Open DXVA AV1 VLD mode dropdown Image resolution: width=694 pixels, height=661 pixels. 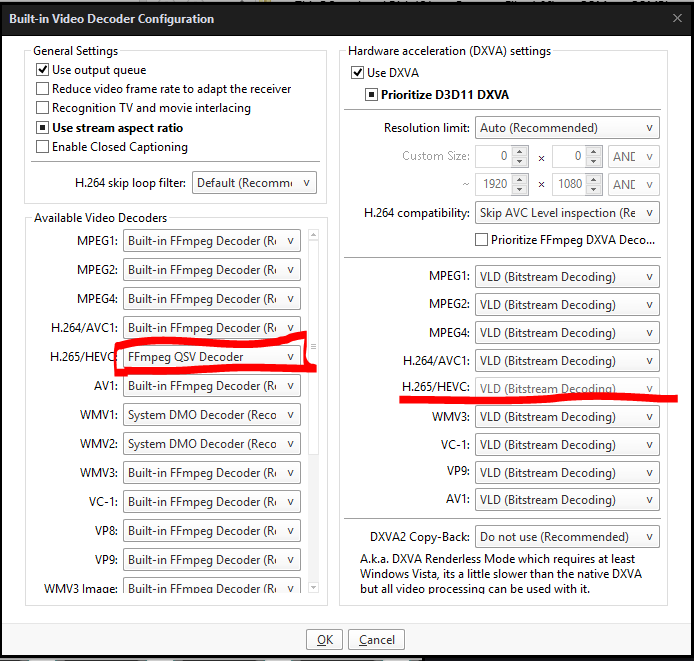click(567, 500)
